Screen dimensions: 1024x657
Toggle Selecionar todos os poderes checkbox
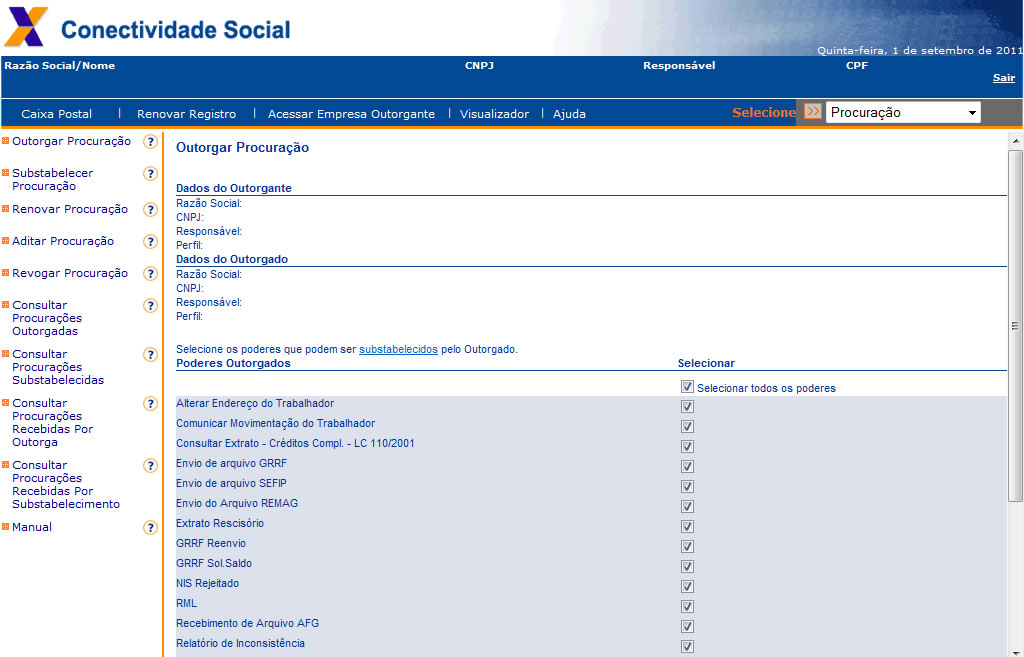(x=687, y=387)
